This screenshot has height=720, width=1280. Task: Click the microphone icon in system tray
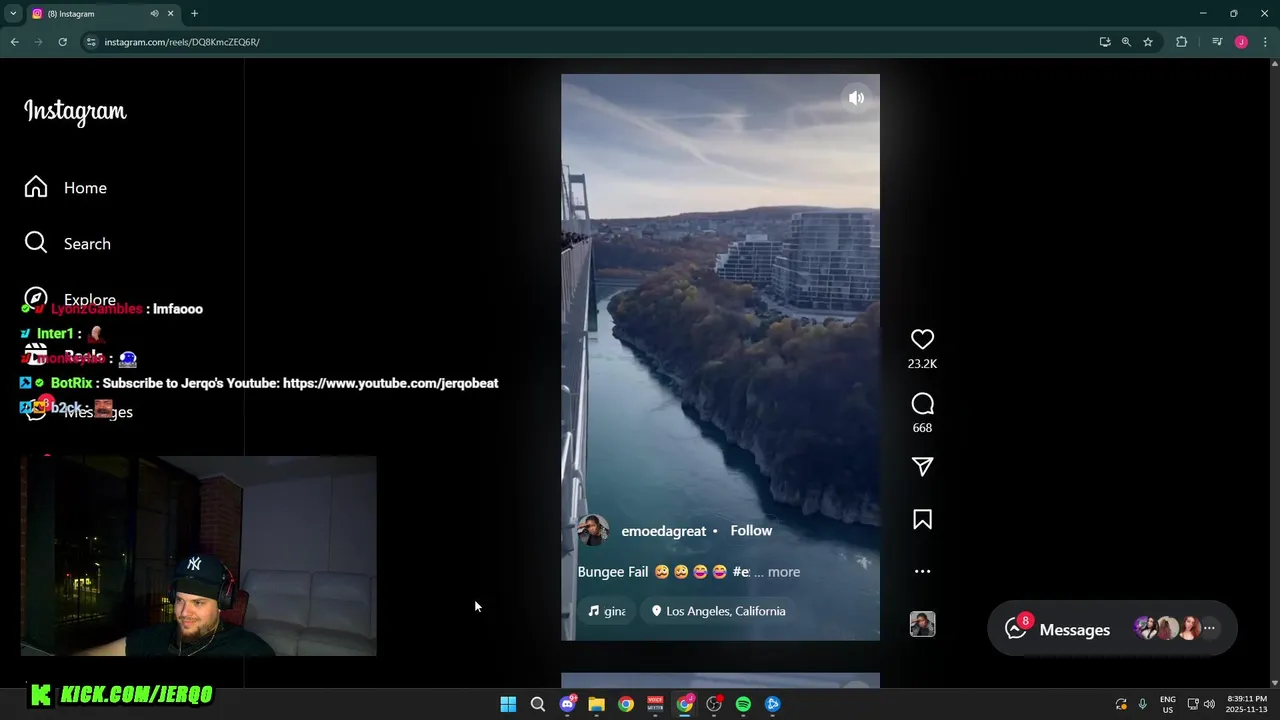tap(1142, 704)
